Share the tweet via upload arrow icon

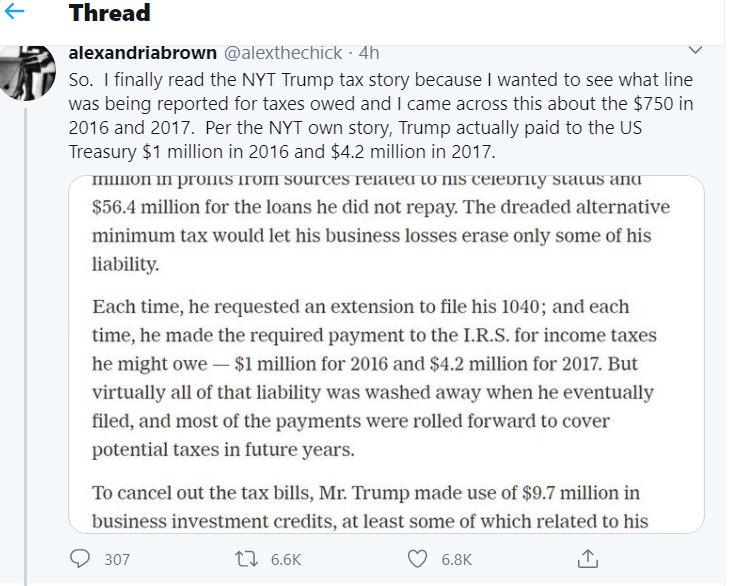coord(587,559)
